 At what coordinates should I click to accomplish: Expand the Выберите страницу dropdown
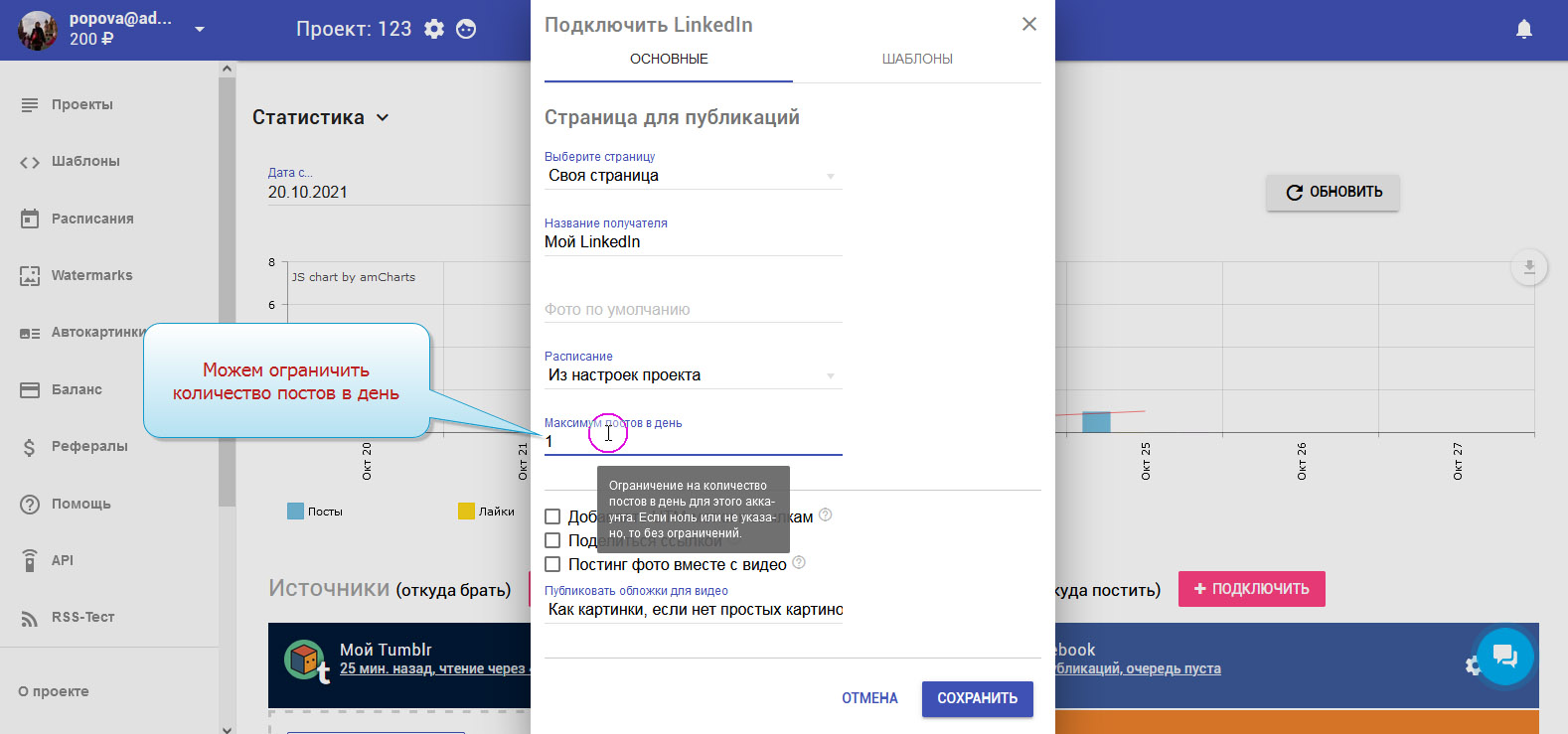[693, 176]
